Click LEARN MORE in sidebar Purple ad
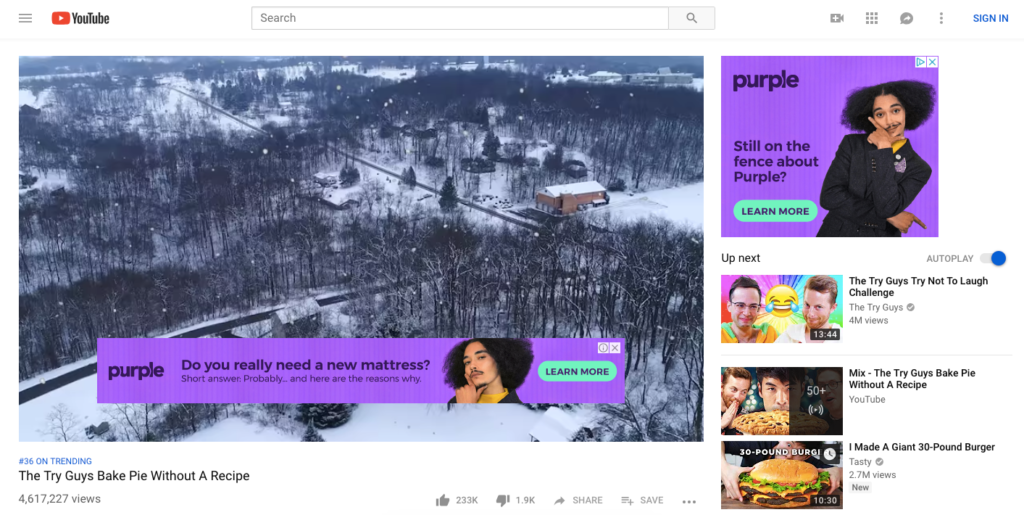The image size is (1024, 515). pos(775,211)
